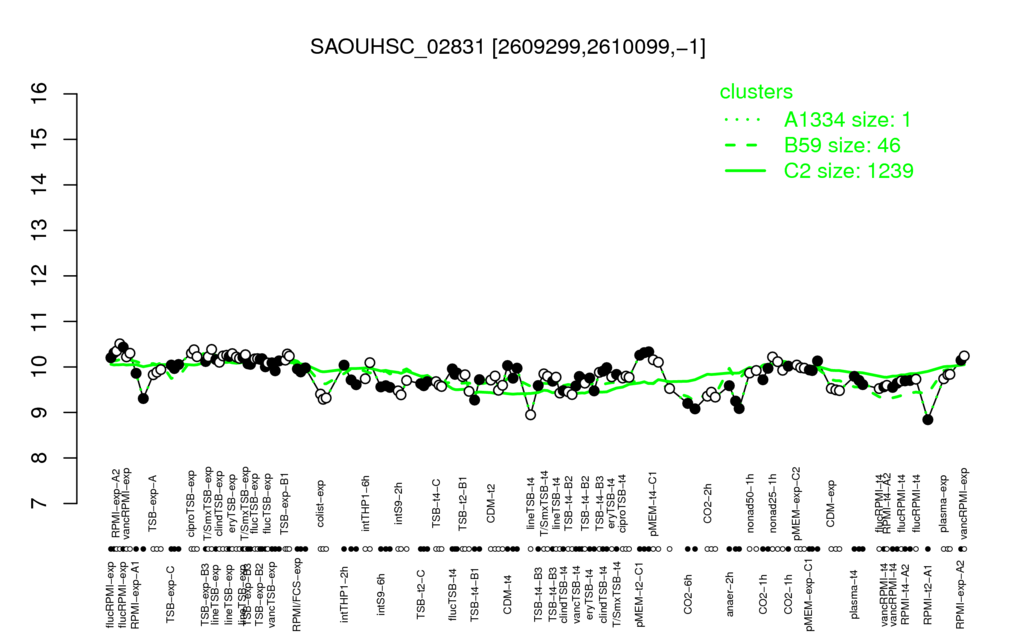Image resolution: width=1024 pixels, height=640 pixels.
Task: Click x-axis label 'nonad50-1h'
Action: (751, 506)
